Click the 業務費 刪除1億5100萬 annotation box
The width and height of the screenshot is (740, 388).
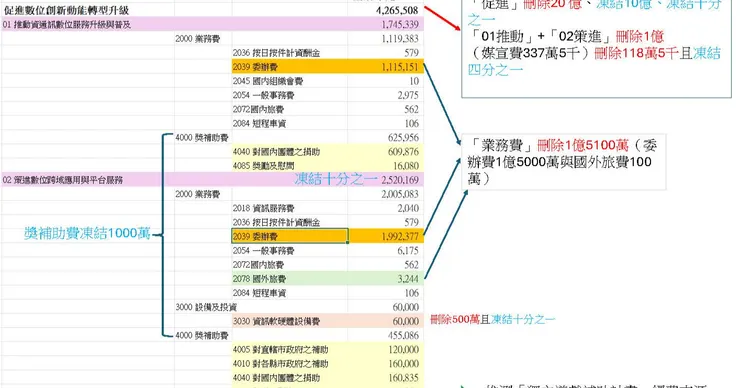click(563, 161)
